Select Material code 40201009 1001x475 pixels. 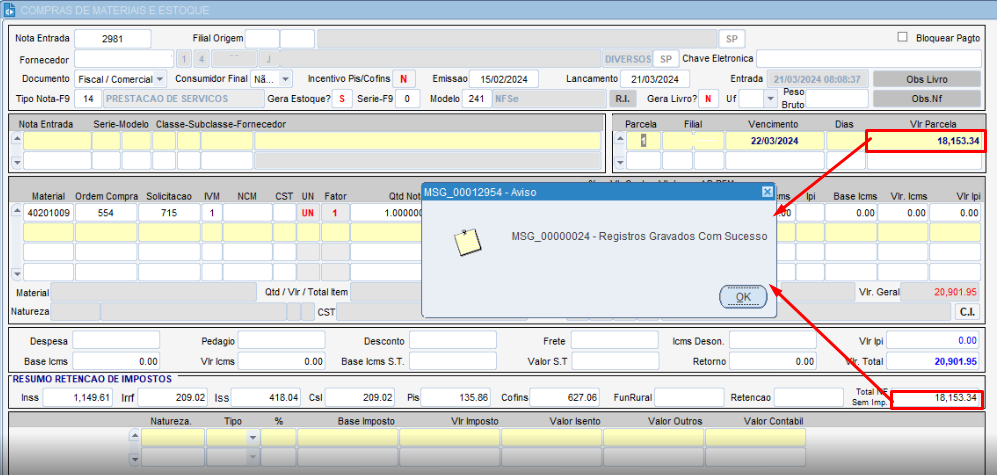point(49,213)
